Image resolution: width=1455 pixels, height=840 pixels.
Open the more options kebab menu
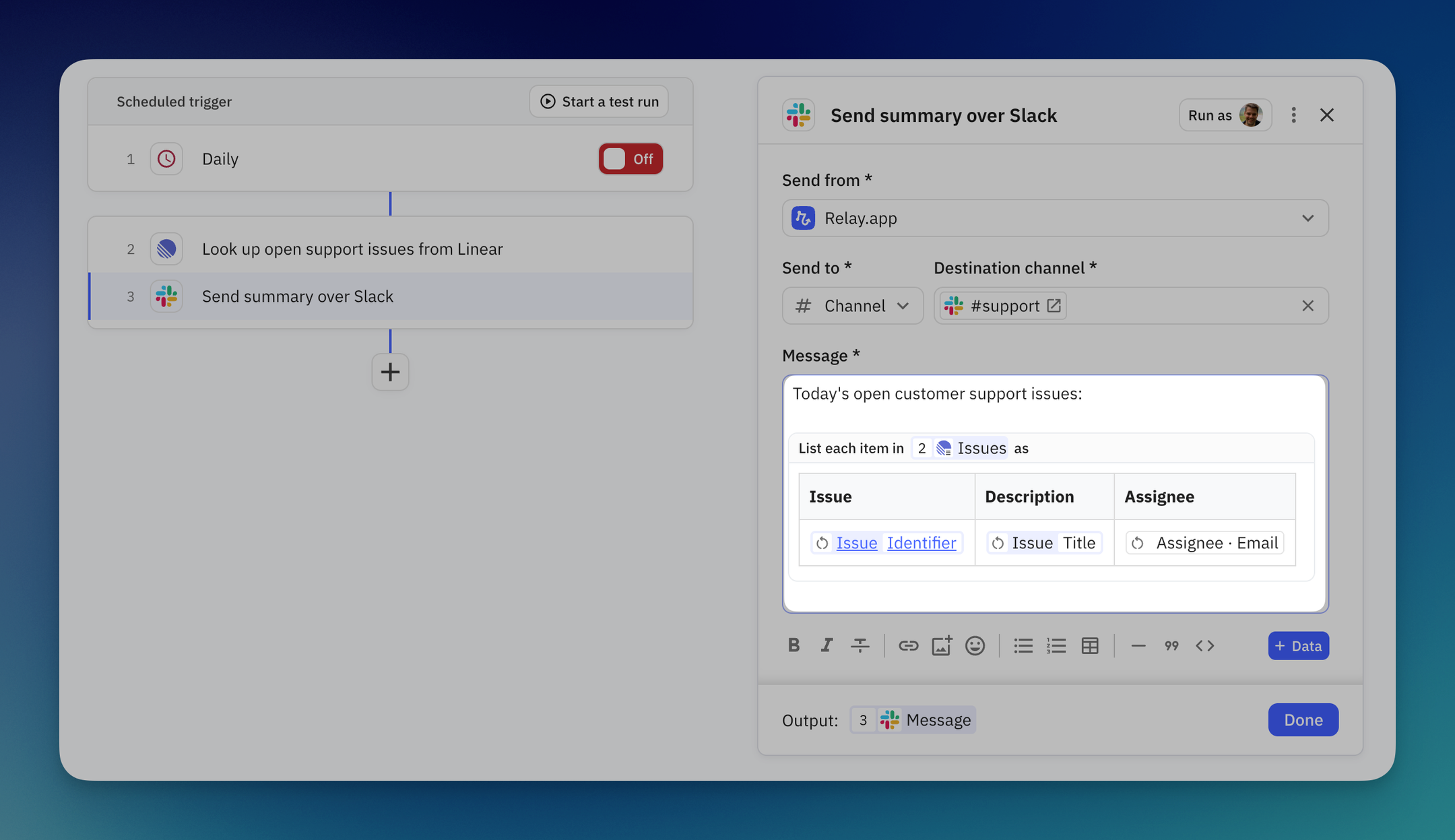(x=1293, y=115)
